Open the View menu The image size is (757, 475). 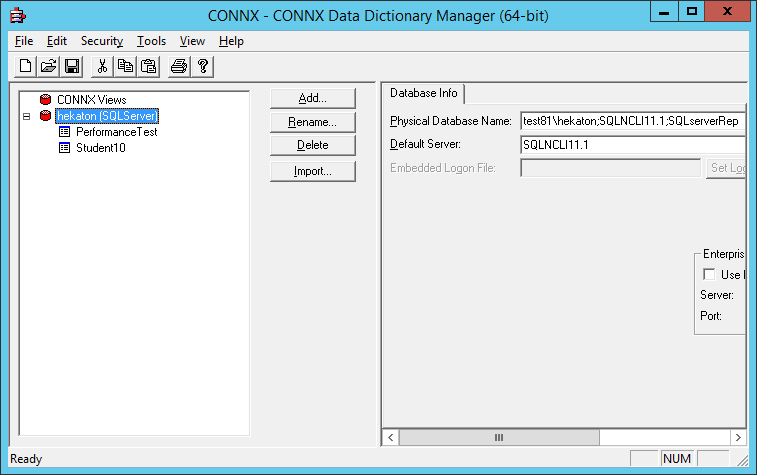[x=192, y=41]
